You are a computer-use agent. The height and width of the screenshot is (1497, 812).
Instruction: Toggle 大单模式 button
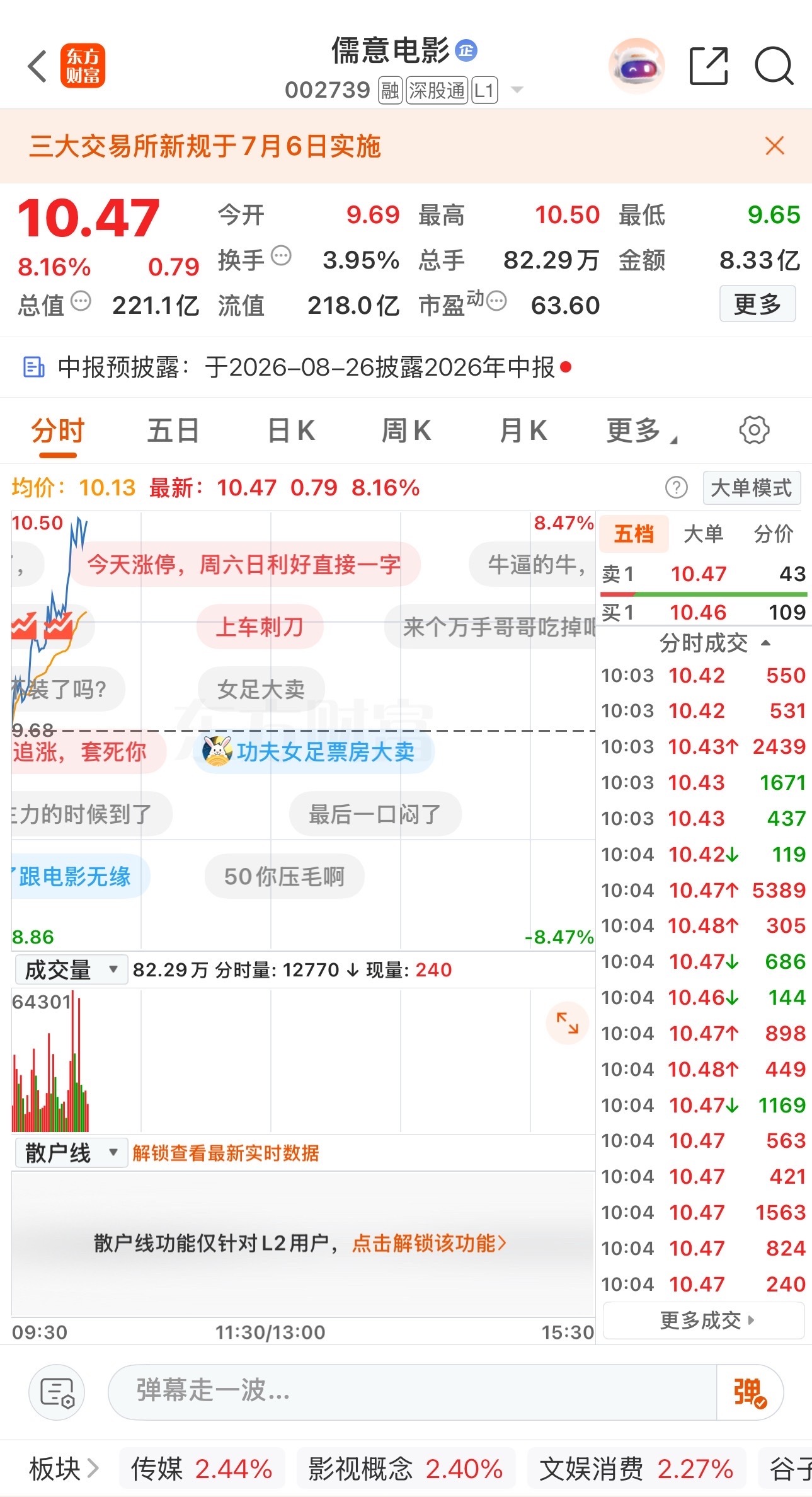coord(752,488)
